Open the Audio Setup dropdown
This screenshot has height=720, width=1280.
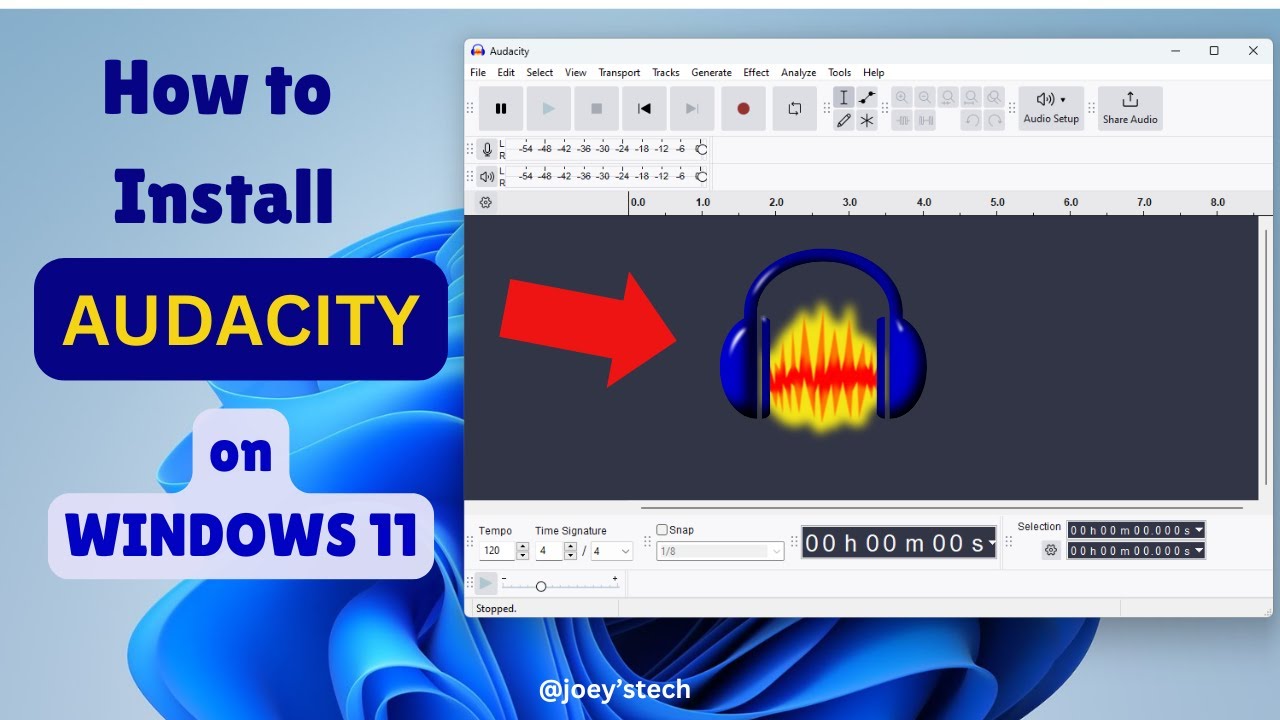point(1051,108)
